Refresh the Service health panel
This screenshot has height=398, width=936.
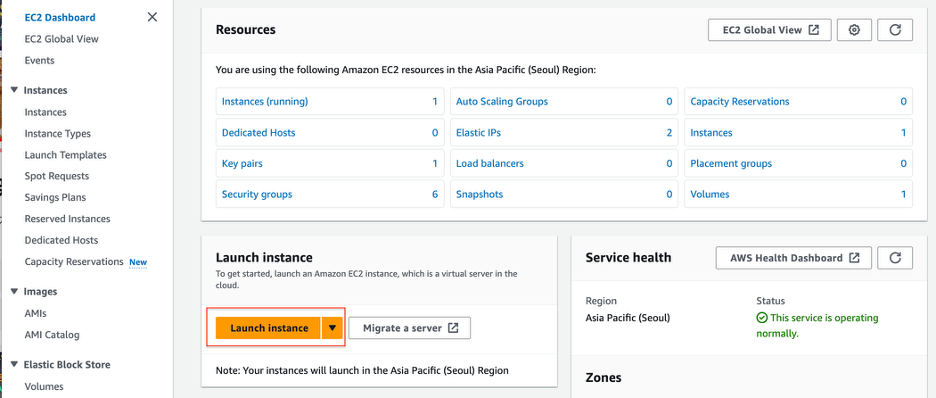point(895,258)
